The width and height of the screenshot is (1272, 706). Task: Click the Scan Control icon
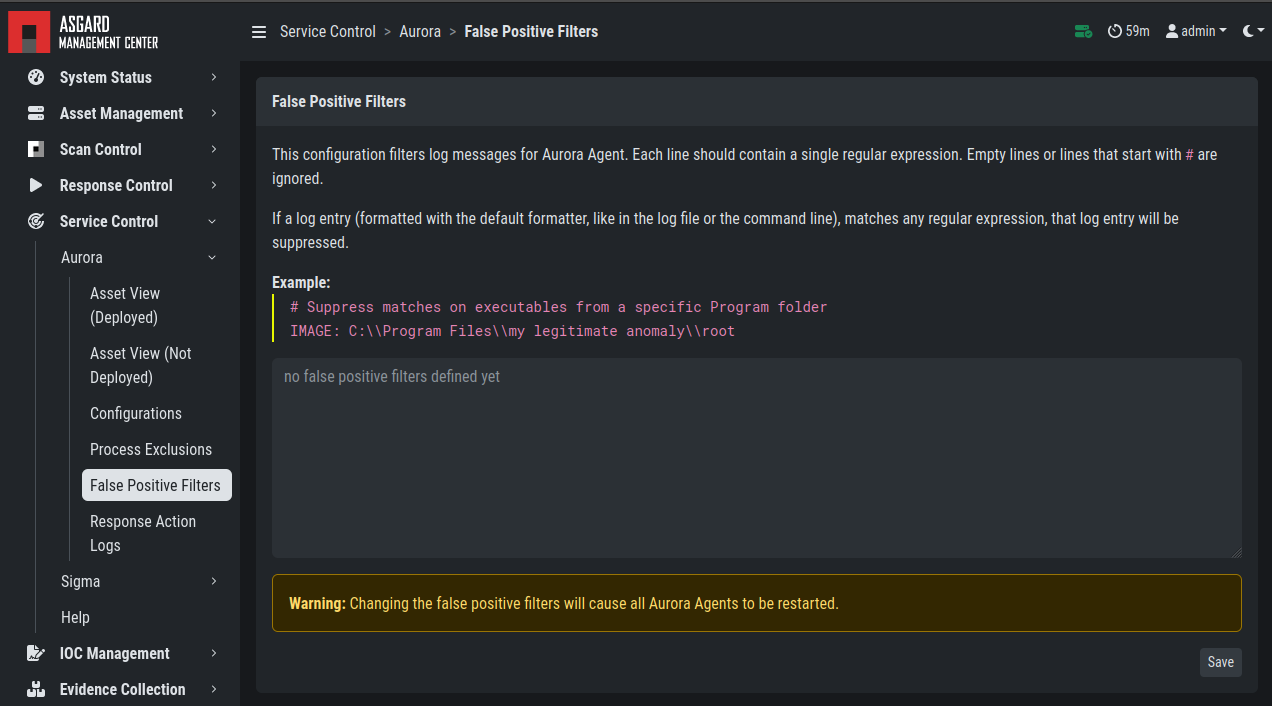36,149
